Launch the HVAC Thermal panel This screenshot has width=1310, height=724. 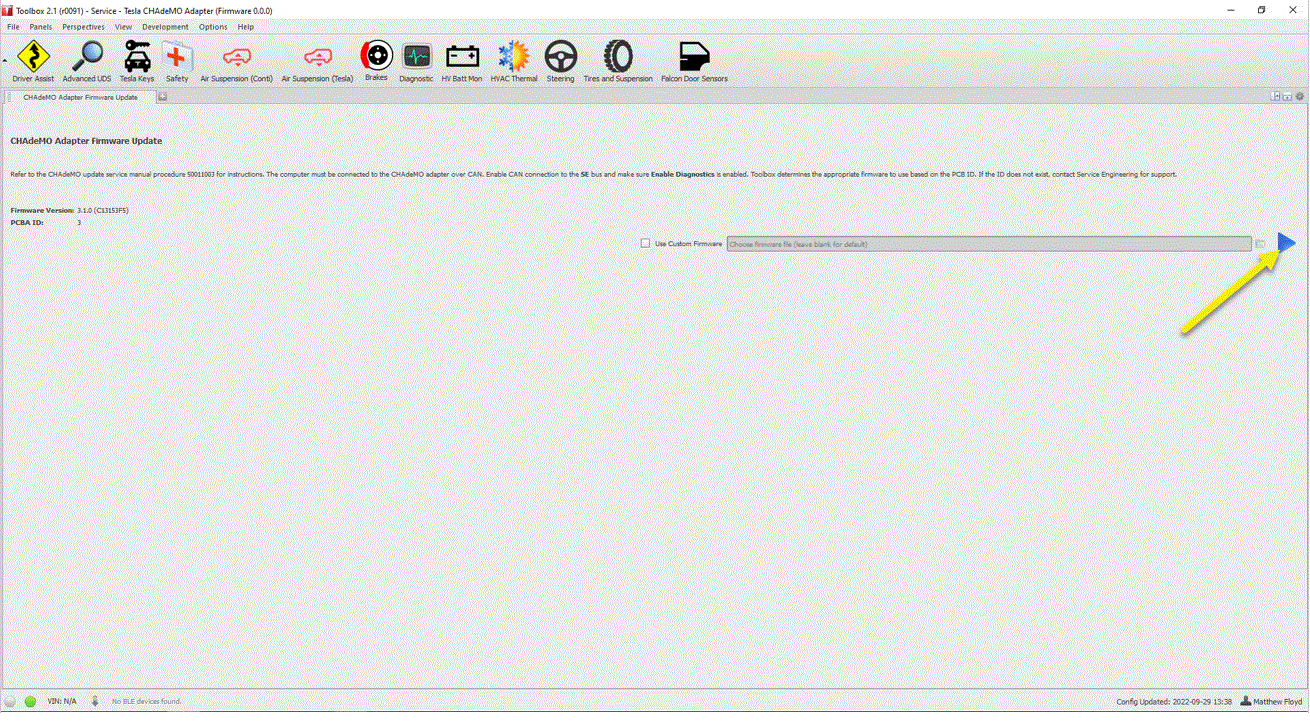(514, 62)
